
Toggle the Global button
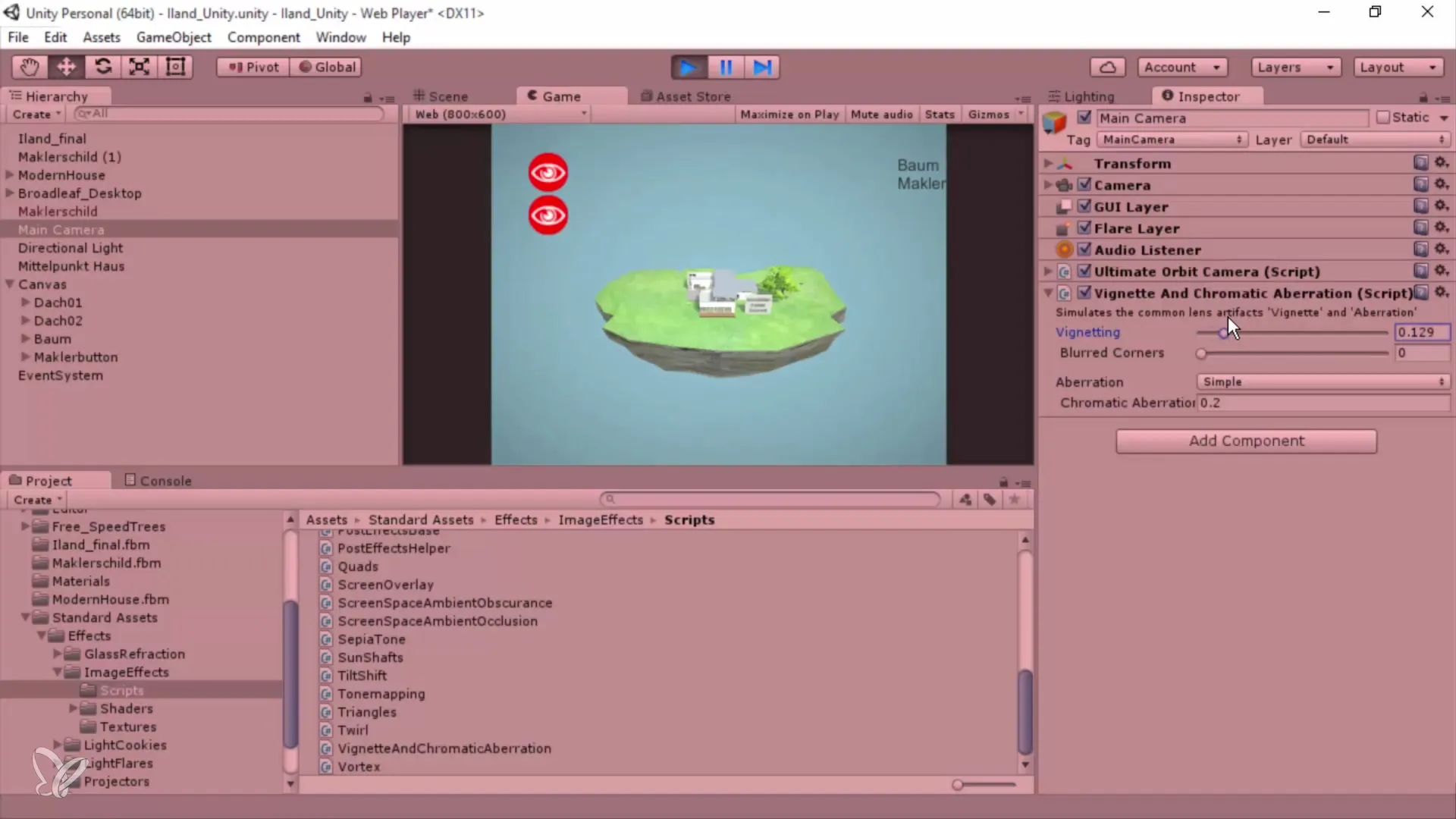(326, 67)
